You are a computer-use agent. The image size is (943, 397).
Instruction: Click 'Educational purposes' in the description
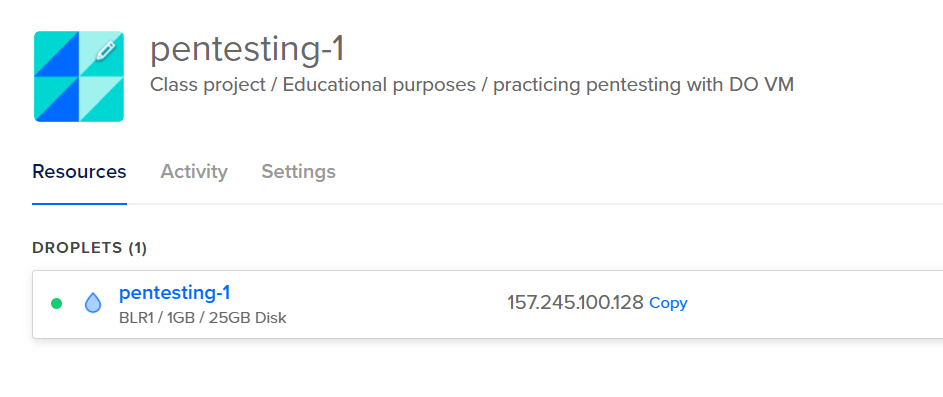379,85
